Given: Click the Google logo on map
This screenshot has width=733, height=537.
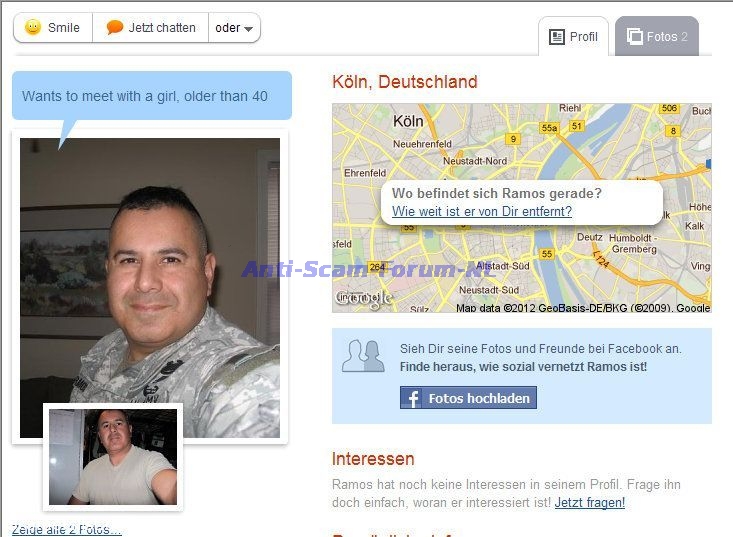Looking at the screenshot, I should (364, 299).
